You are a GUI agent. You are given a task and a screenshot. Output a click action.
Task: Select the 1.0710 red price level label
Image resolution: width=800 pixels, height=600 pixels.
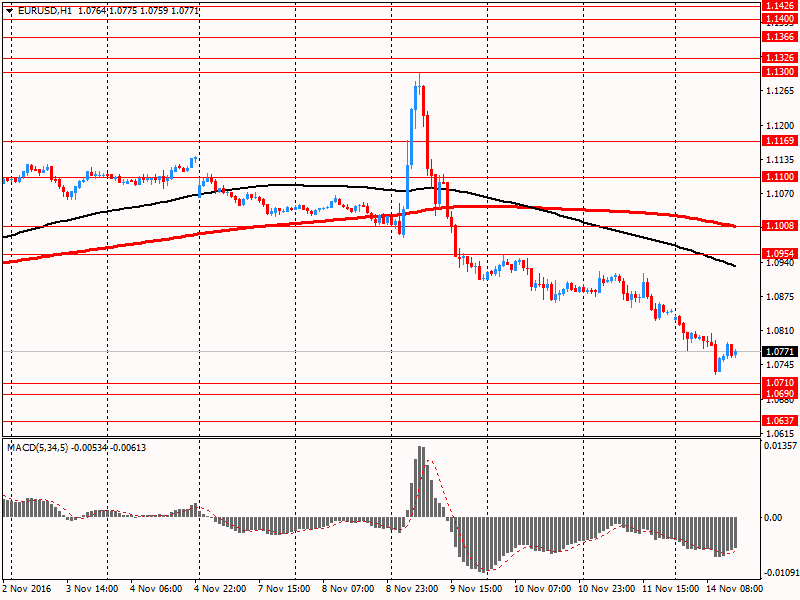(780, 383)
